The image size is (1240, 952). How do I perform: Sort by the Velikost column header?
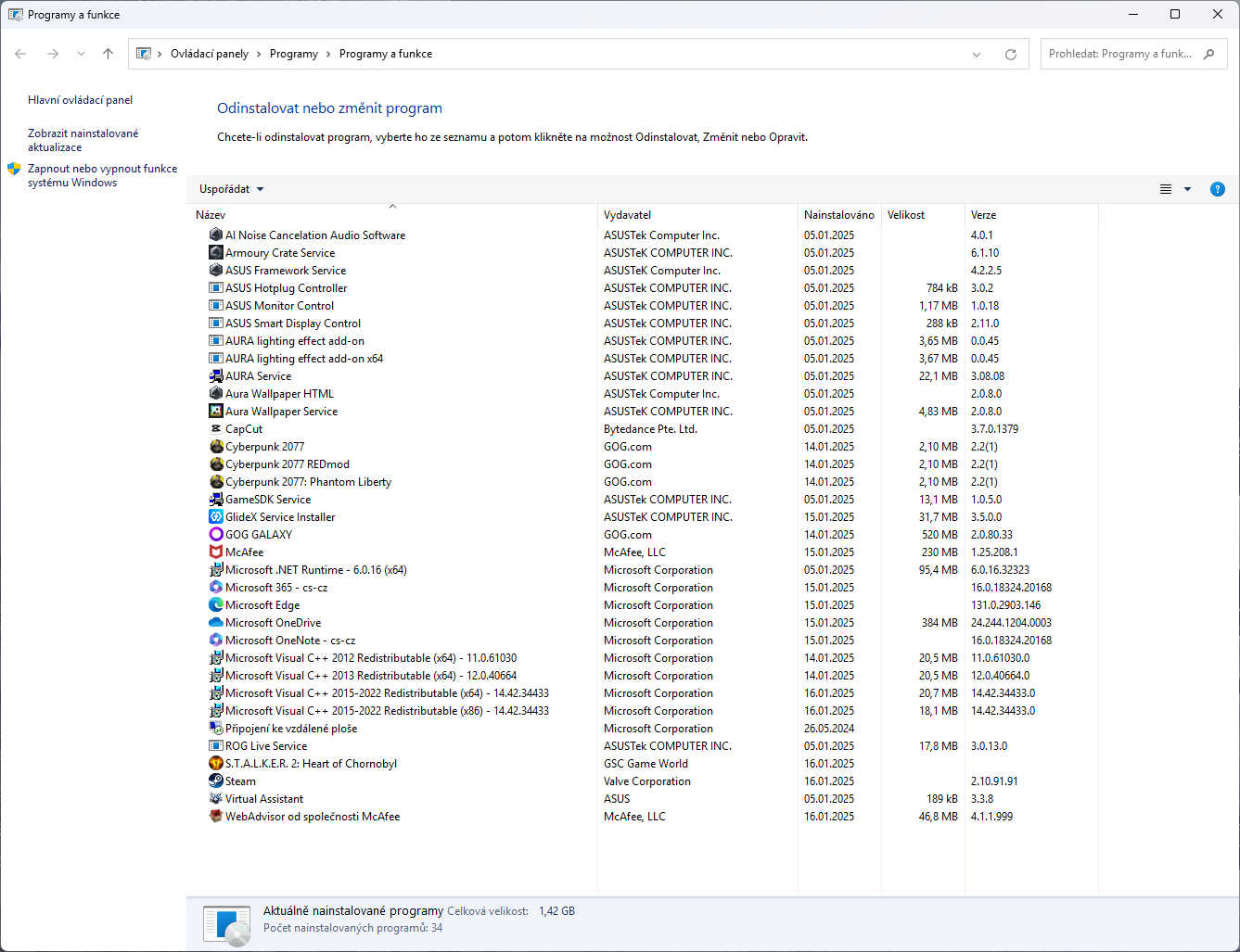[x=906, y=215]
